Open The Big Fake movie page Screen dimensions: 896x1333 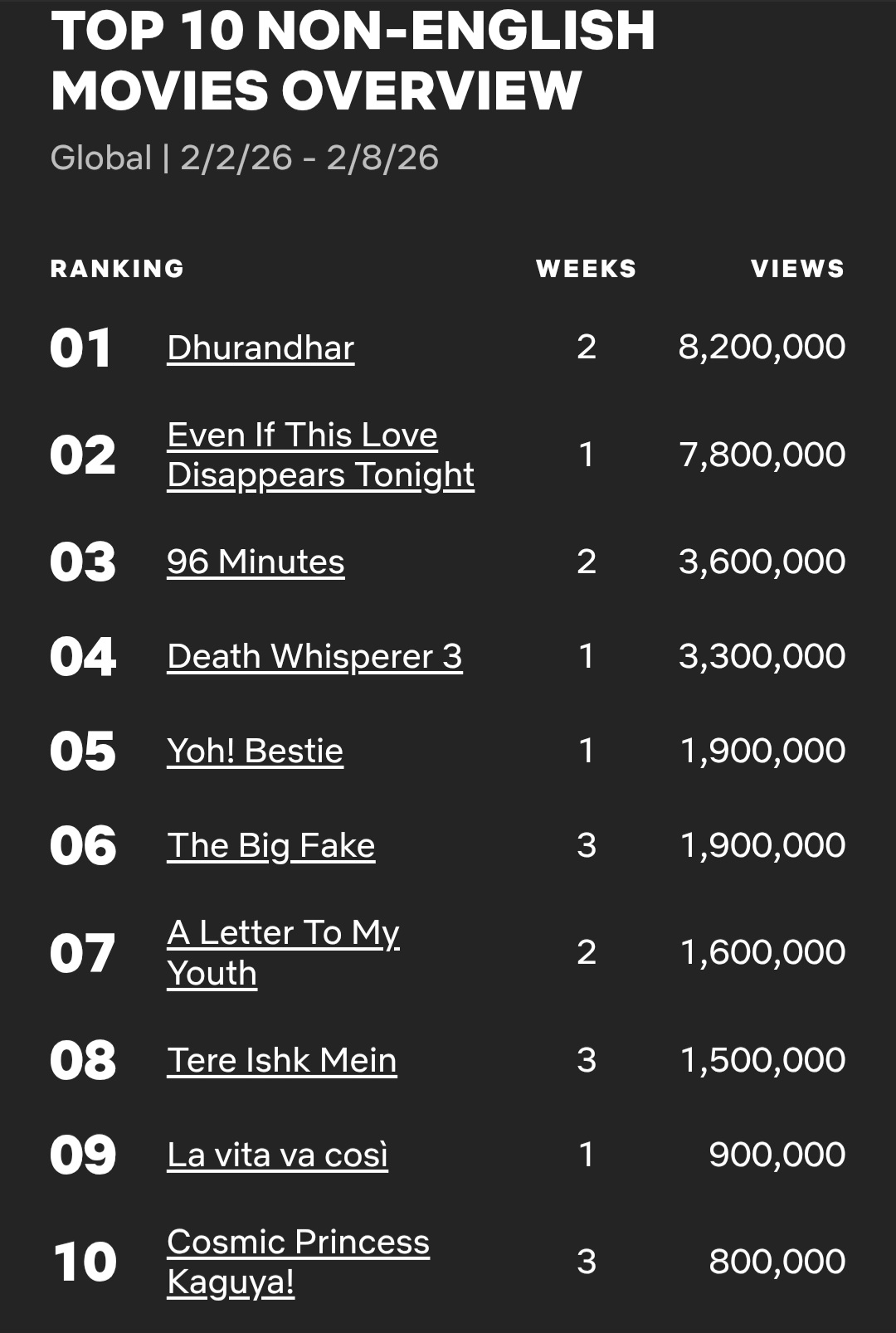[x=270, y=845]
